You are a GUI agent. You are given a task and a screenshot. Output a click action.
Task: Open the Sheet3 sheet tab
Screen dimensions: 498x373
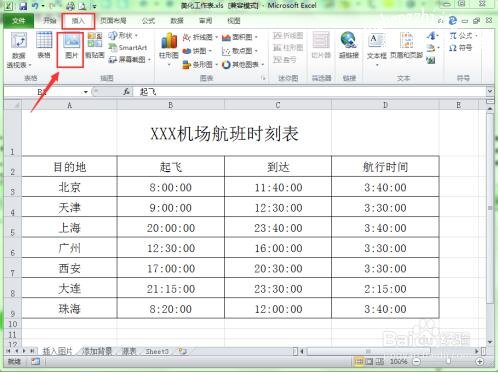tap(157, 351)
